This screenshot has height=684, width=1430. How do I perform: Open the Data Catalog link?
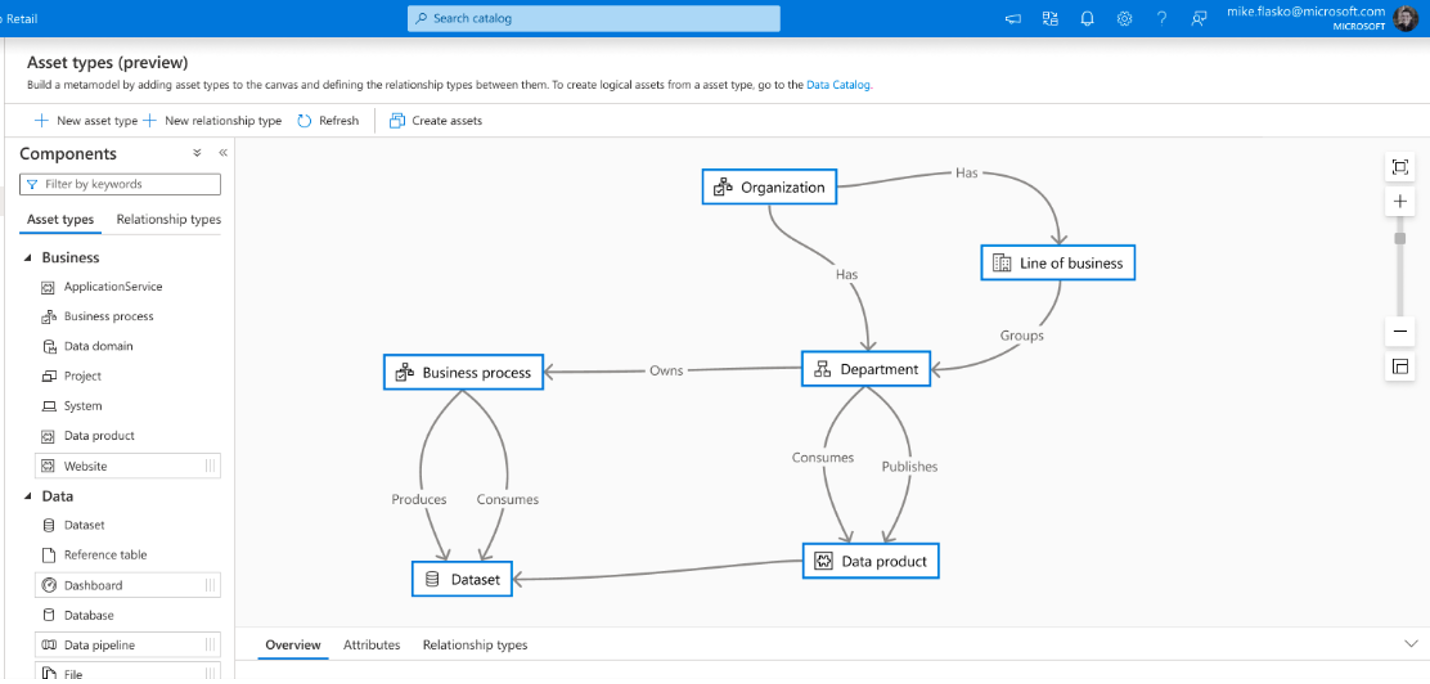point(838,85)
